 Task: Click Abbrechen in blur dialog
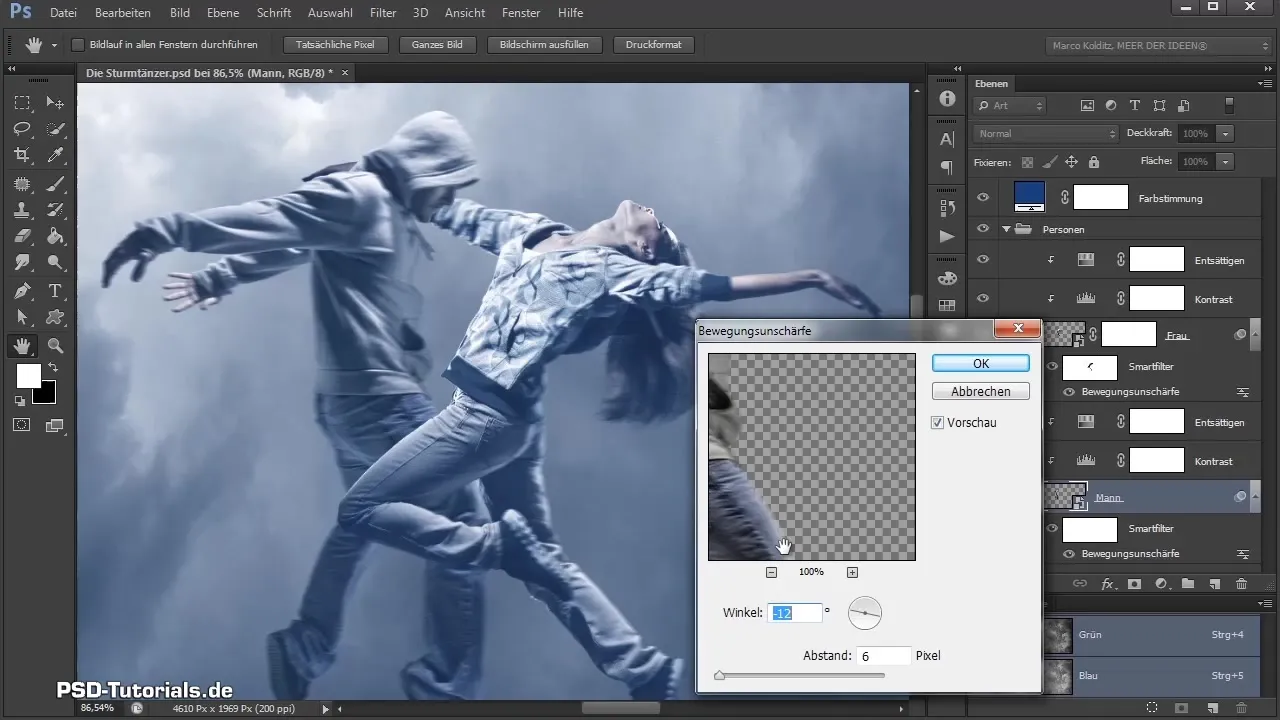(x=980, y=391)
